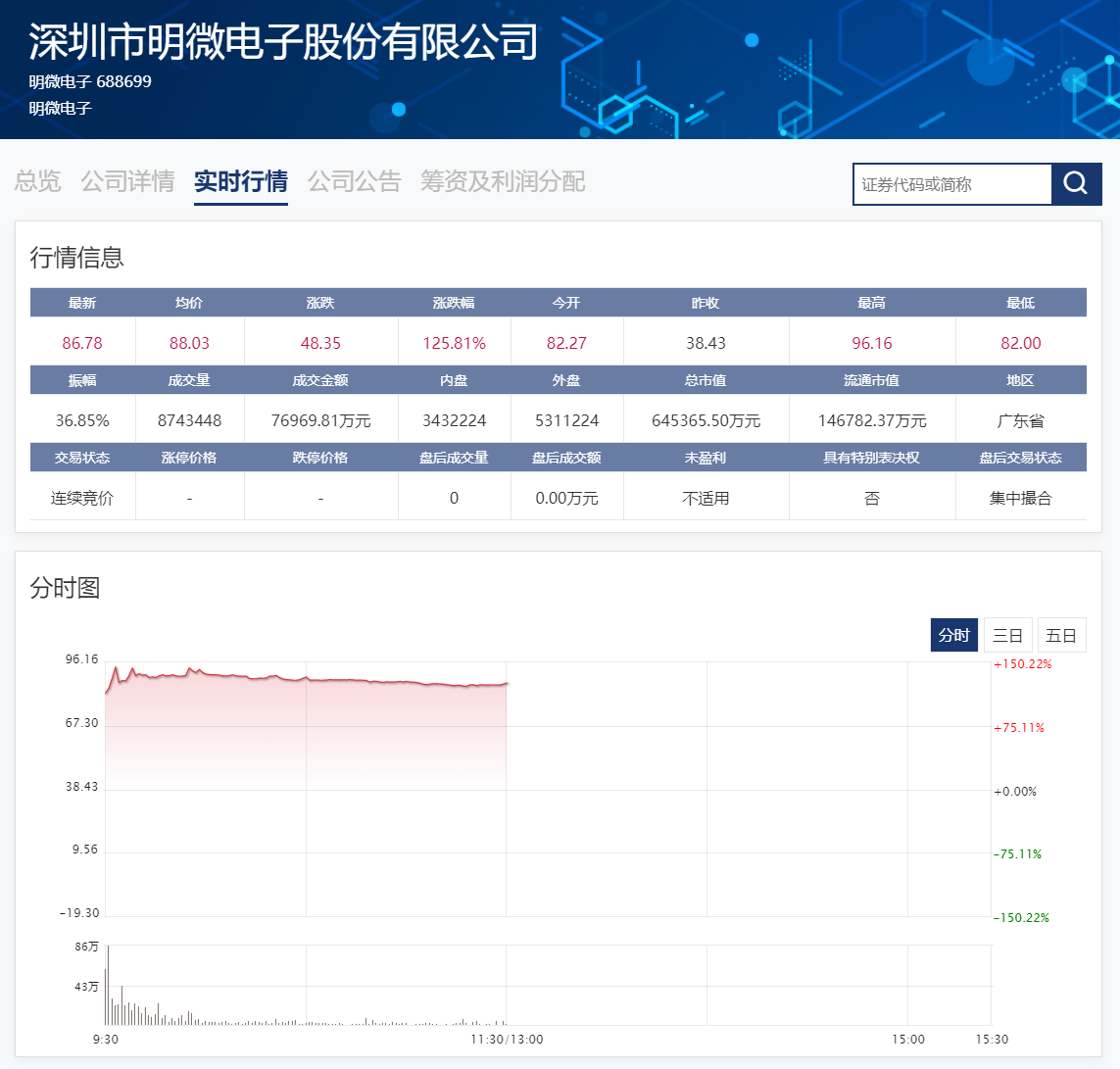1120x1069 pixels.
Task: Click after-hours status 集中撮合
Action: [1021, 498]
